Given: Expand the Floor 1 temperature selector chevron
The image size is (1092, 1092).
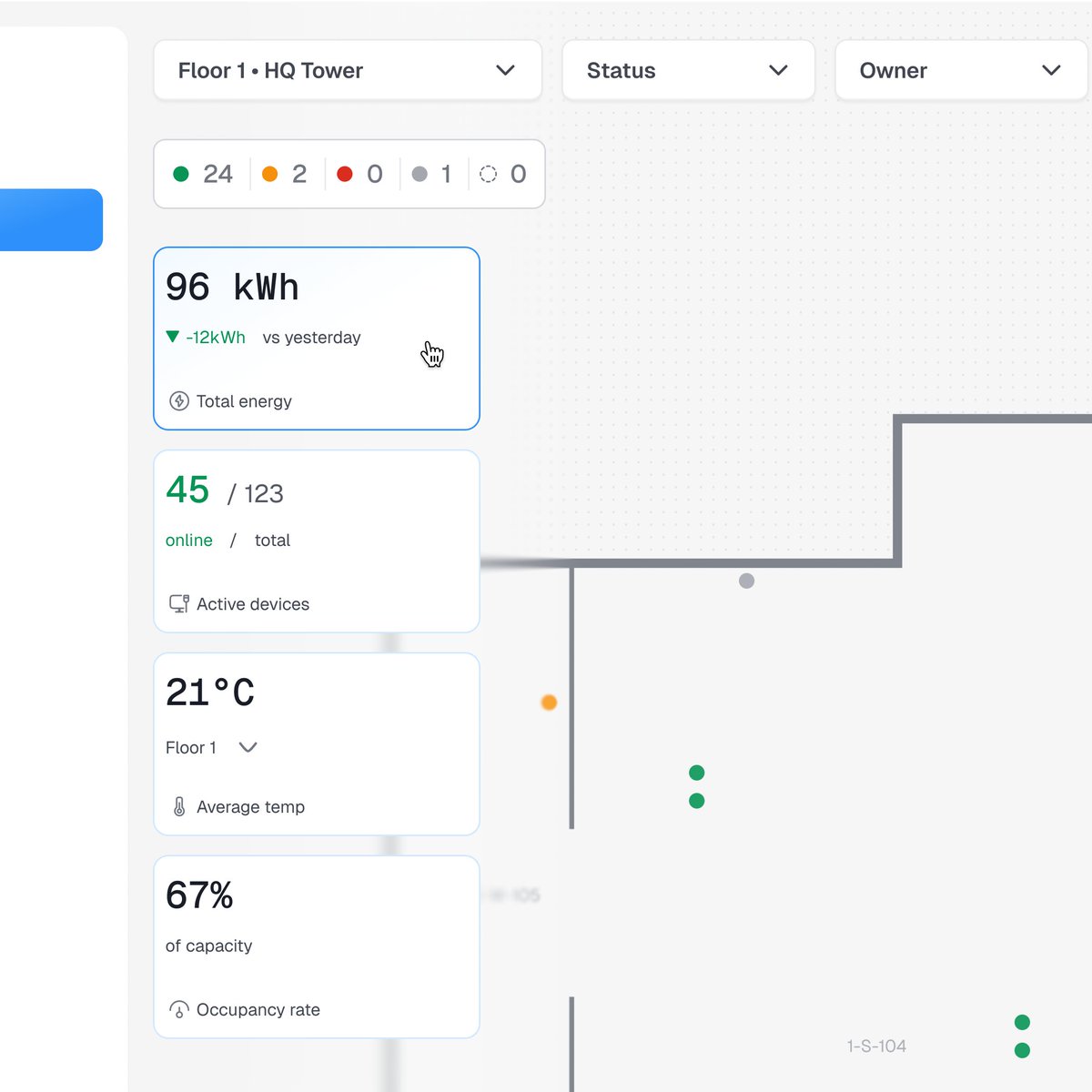Looking at the screenshot, I should tap(248, 747).
